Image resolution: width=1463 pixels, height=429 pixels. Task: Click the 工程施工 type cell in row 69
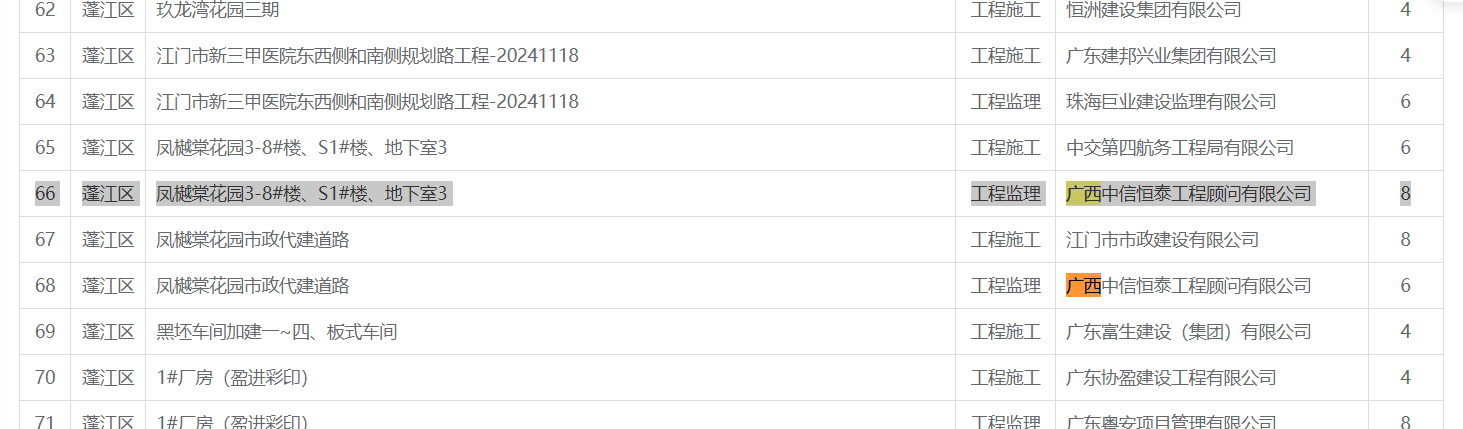click(1005, 332)
